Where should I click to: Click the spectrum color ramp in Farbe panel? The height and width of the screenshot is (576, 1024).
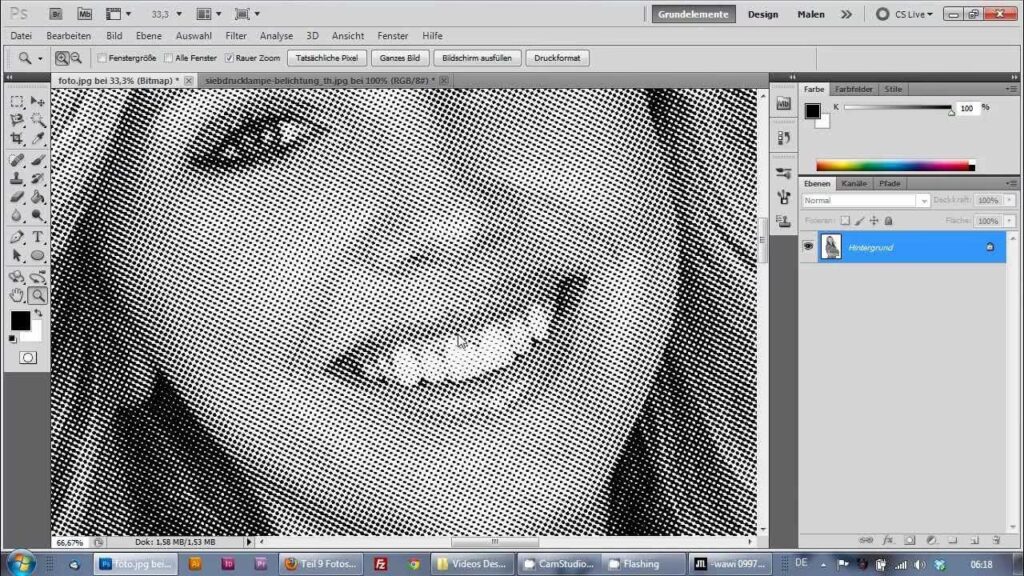[x=893, y=165]
